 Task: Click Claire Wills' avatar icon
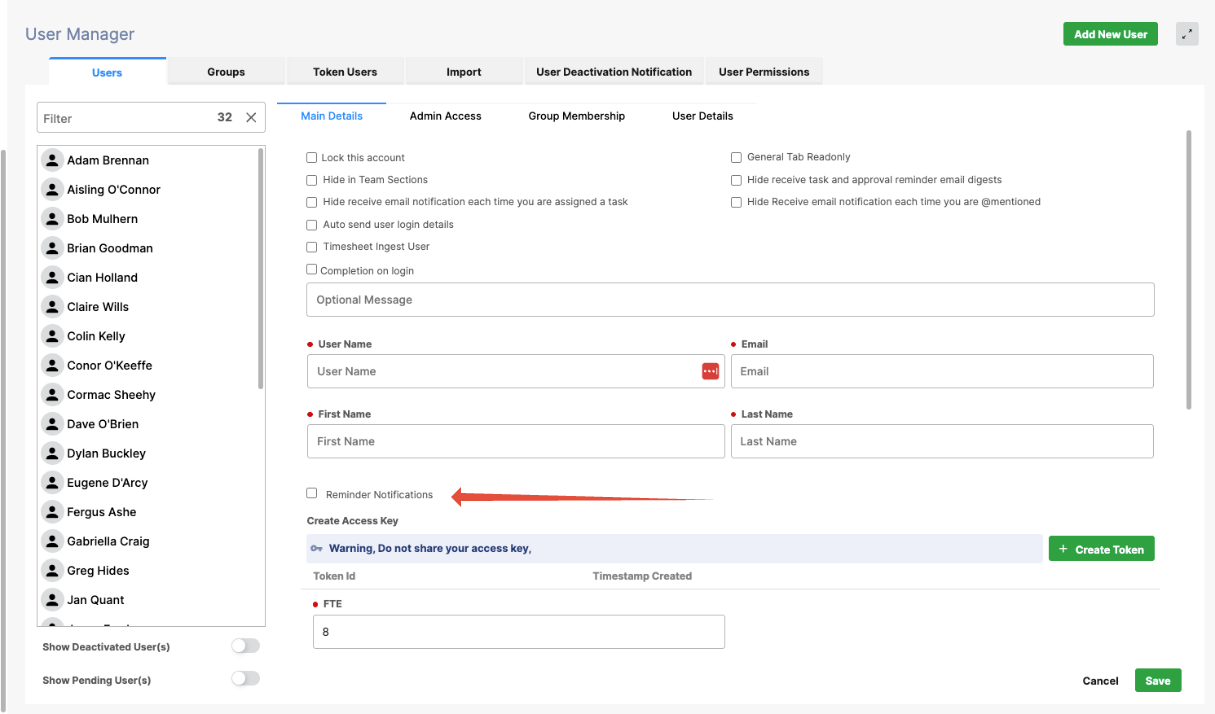pyautogui.click(x=53, y=306)
